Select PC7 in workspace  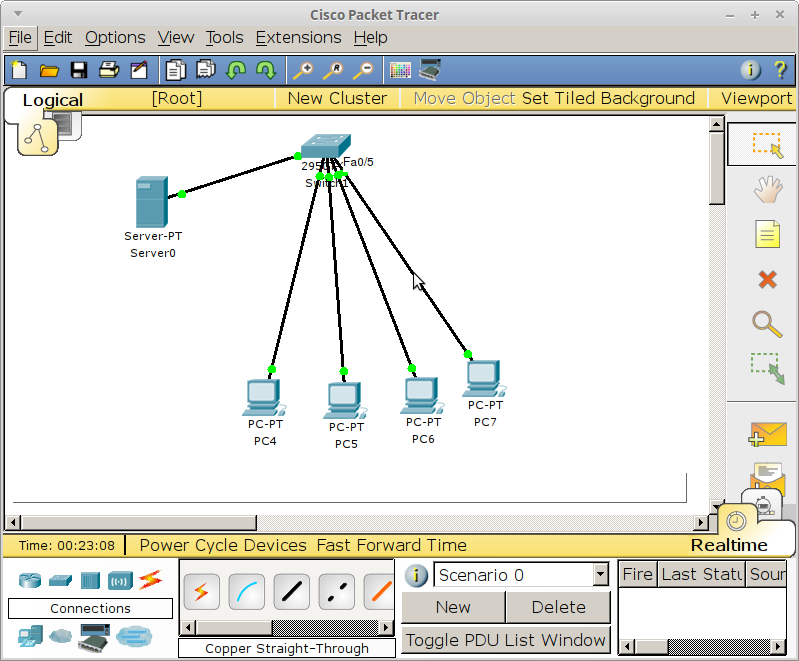click(484, 378)
